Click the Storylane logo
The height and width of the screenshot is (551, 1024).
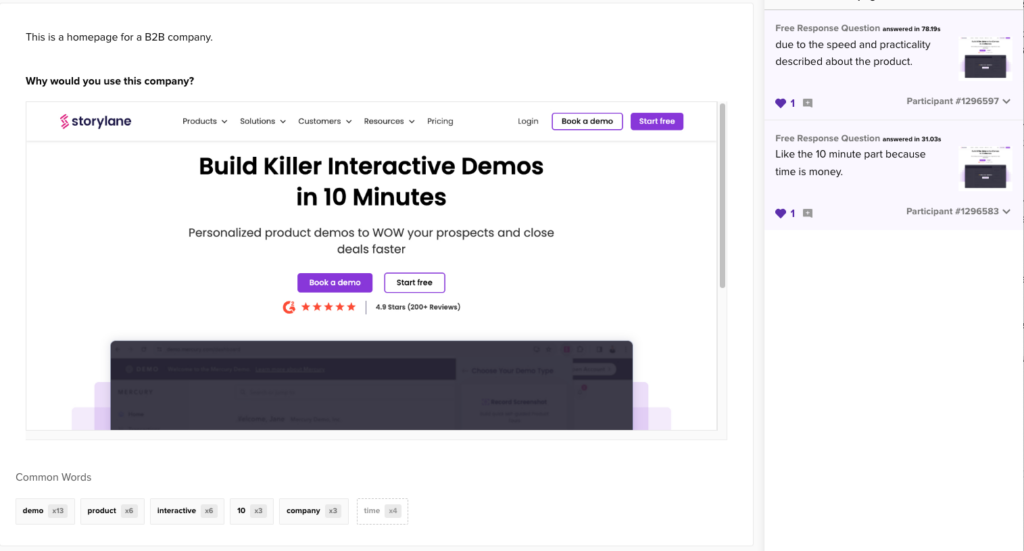tap(95, 121)
